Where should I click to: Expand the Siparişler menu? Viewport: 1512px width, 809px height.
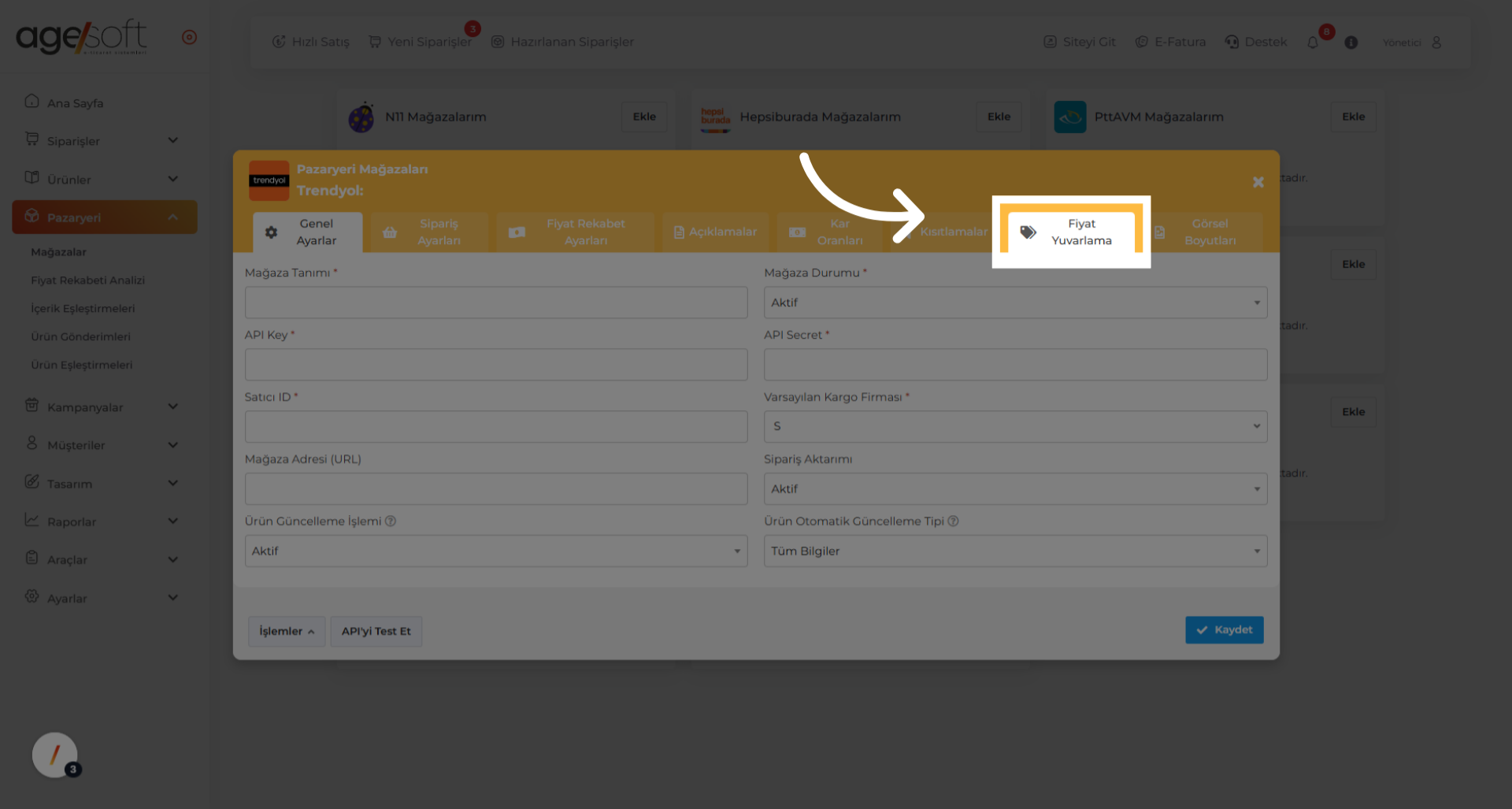(x=105, y=140)
